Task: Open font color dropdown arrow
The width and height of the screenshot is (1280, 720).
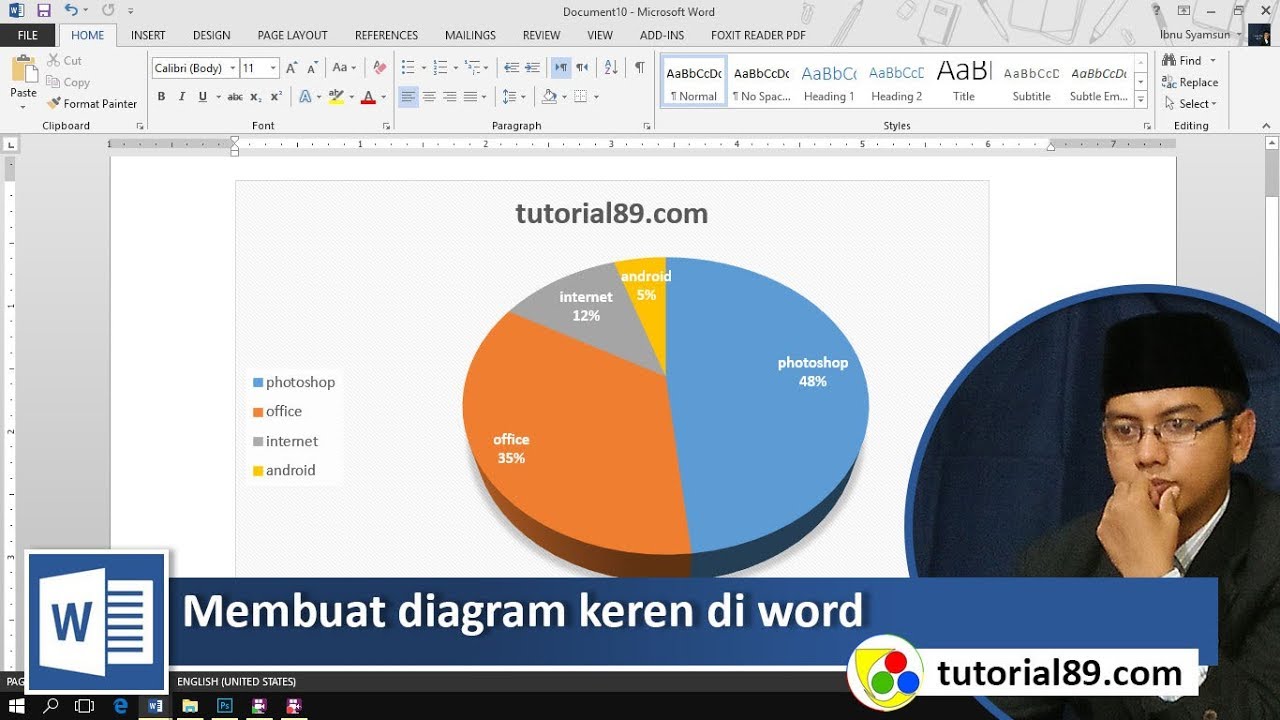Action: [383, 97]
